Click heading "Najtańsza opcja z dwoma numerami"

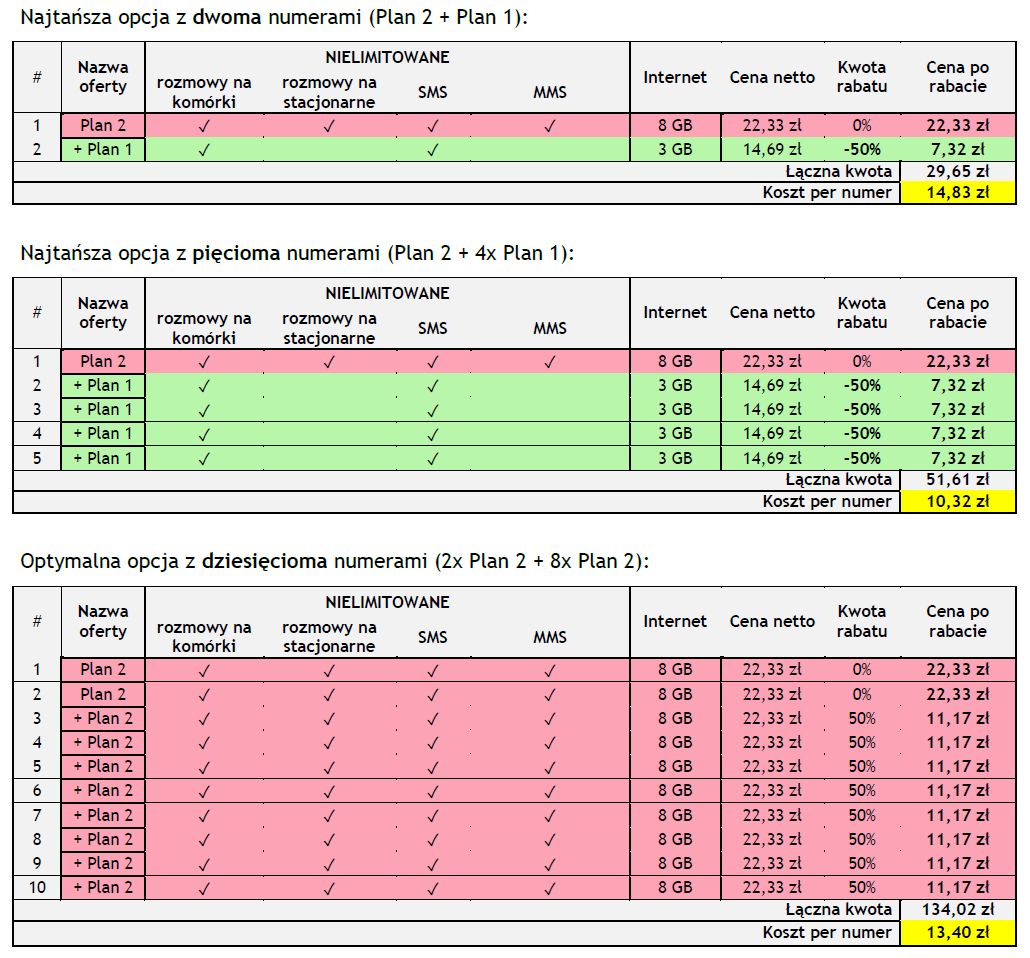point(274,16)
